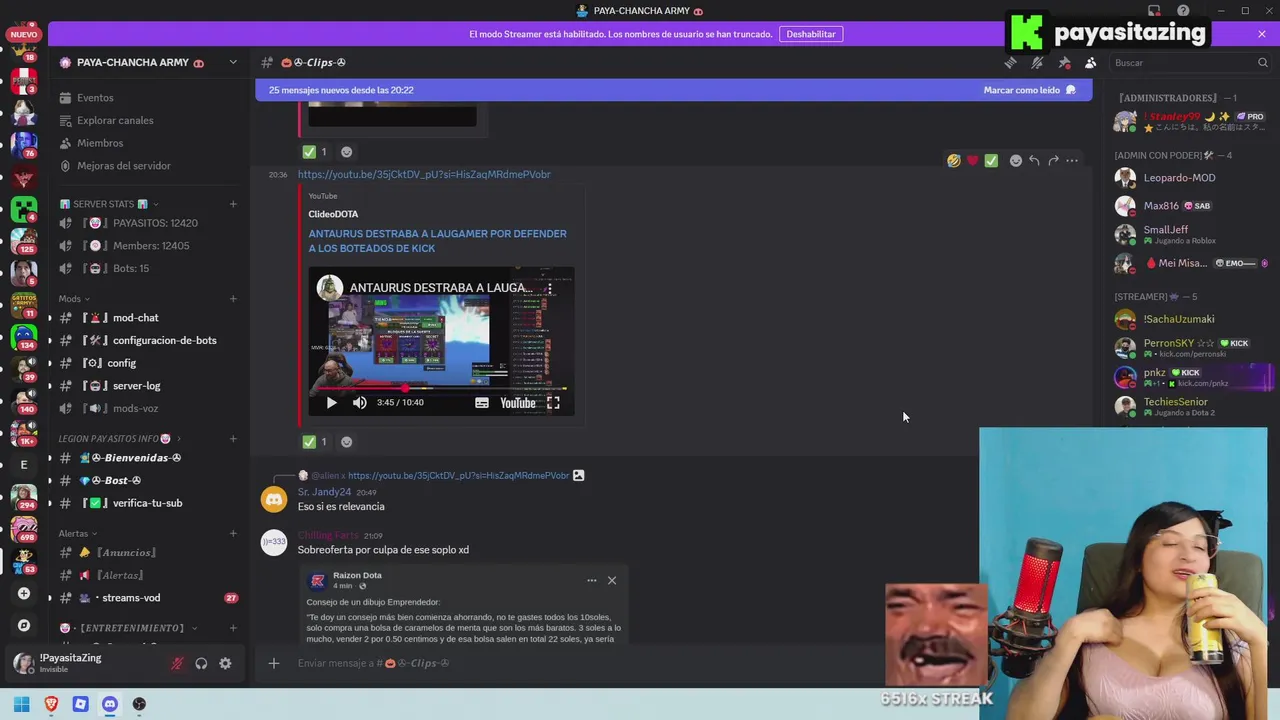The height and width of the screenshot is (720, 1280).
Task: Play the embedded YouTube video
Action: pyautogui.click(x=332, y=403)
